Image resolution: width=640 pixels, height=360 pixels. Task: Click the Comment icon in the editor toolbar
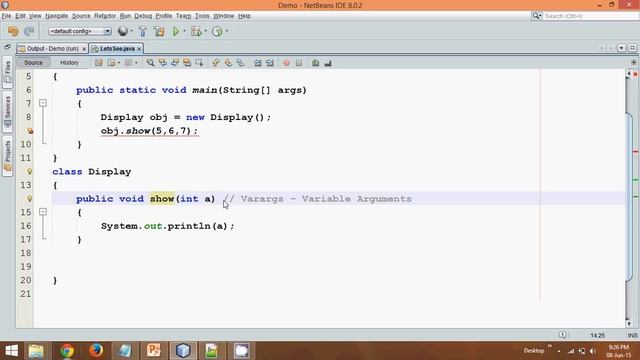click(316, 63)
